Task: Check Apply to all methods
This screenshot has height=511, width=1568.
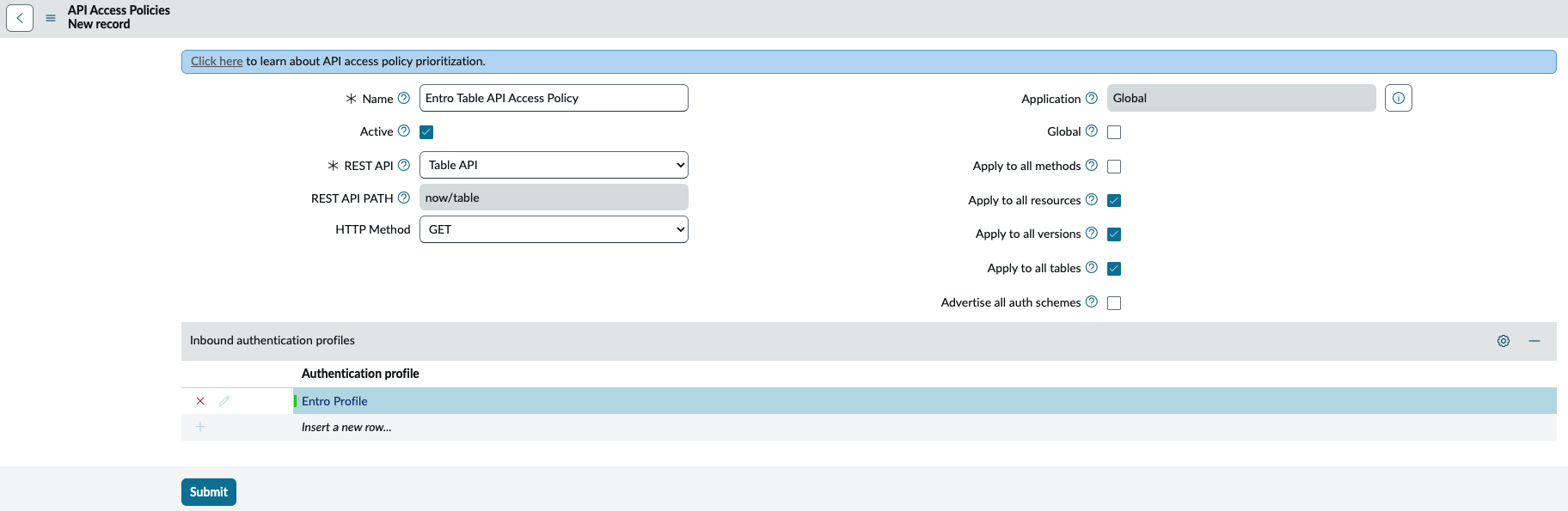Action: pyautogui.click(x=1114, y=167)
